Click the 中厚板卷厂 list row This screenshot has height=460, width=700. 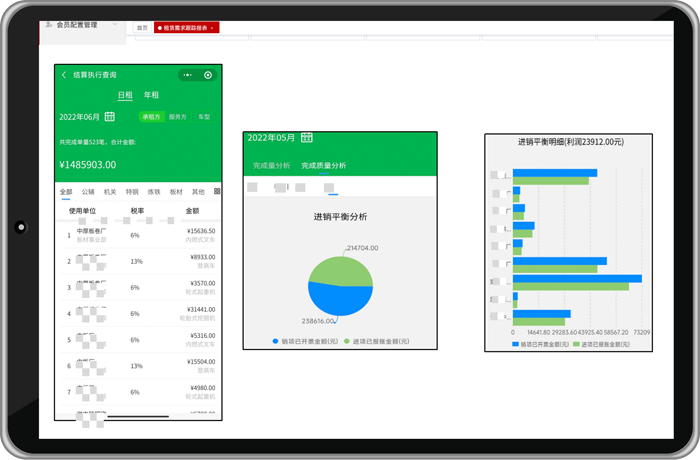pyautogui.click(x=138, y=235)
